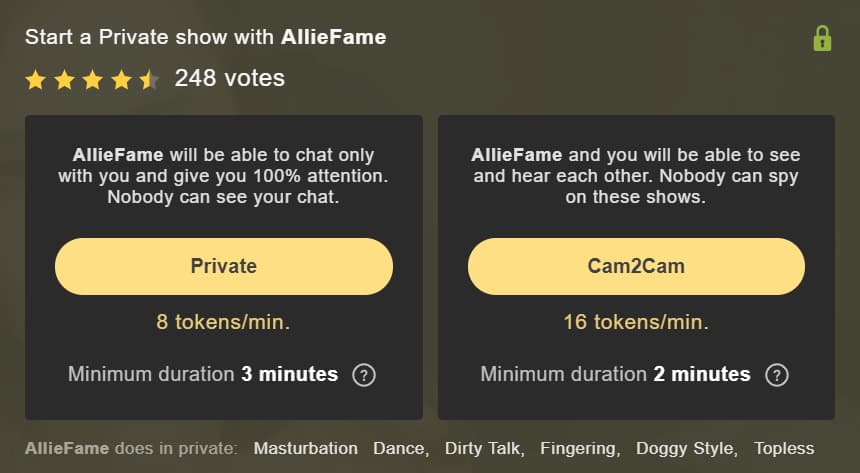Image resolution: width=860 pixels, height=473 pixels.
Task: Click the fourth rating star
Action: (x=121, y=80)
